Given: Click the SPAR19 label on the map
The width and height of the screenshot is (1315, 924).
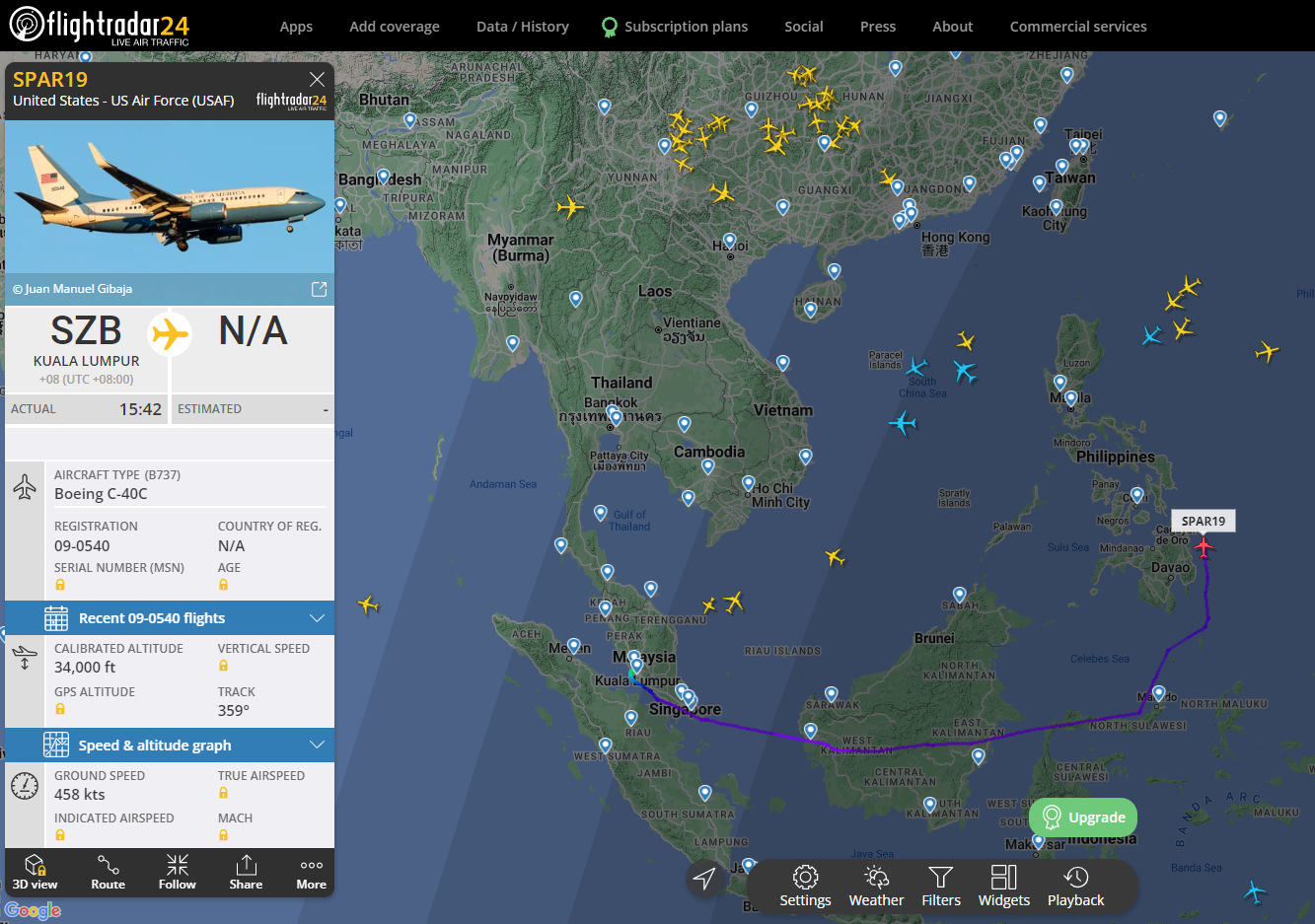Looking at the screenshot, I should [x=1204, y=521].
